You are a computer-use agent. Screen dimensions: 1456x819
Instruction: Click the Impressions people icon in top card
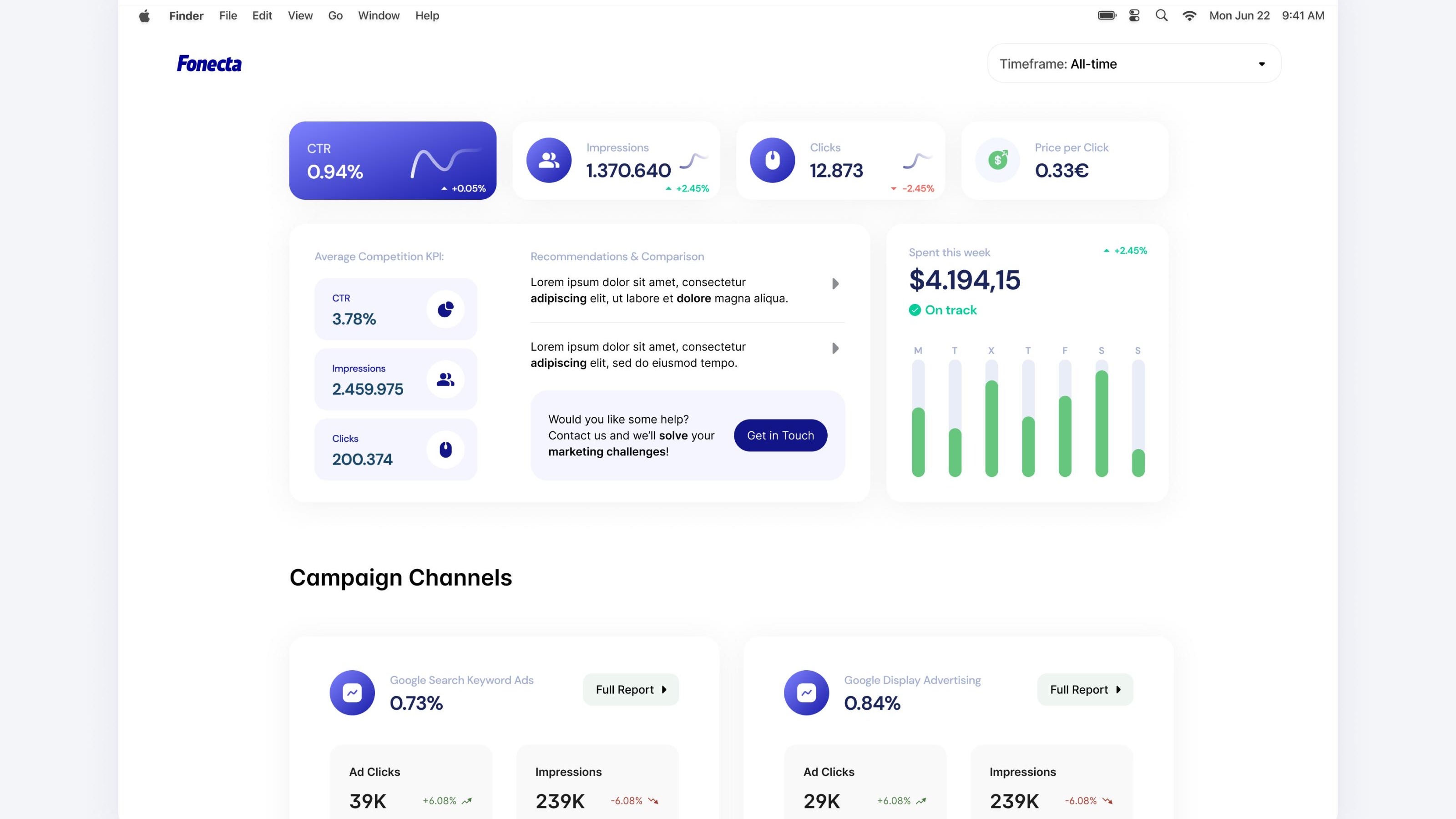click(x=548, y=161)
